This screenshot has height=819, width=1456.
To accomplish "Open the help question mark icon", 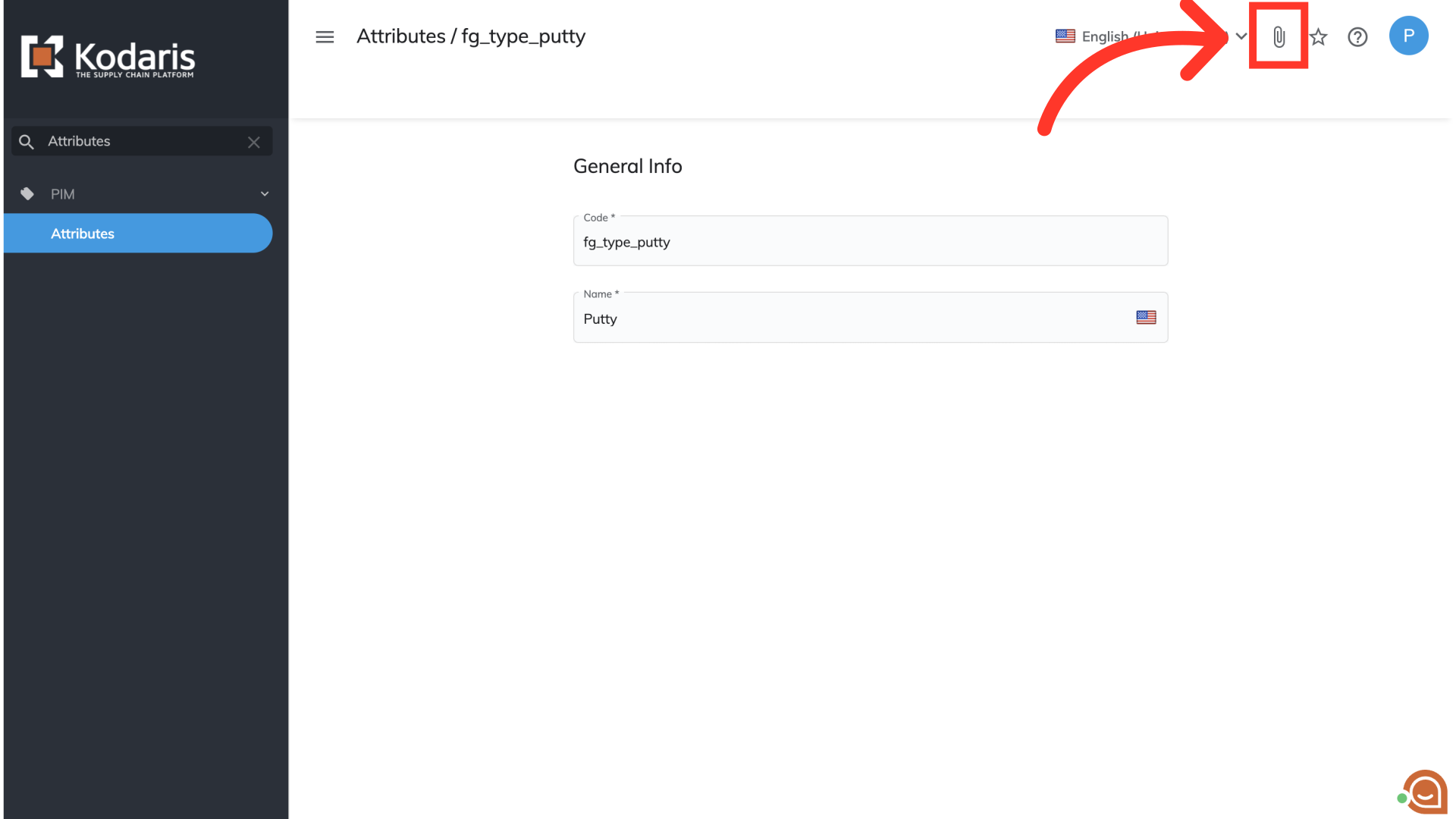I will point(1357,36).
